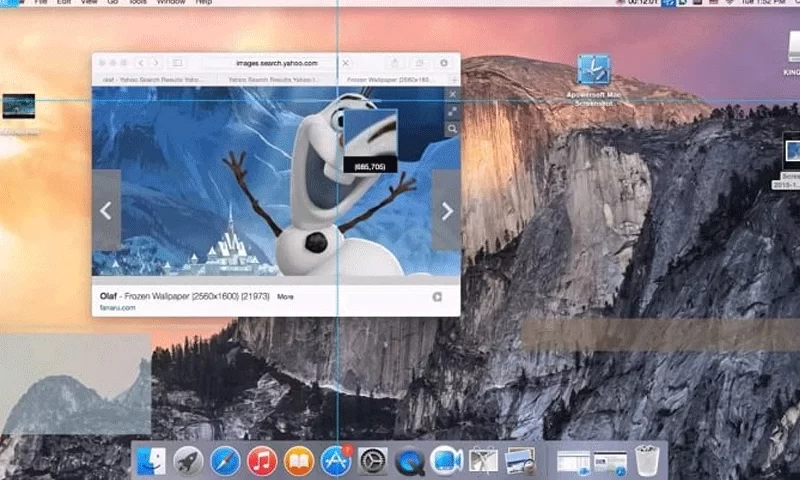Launch iTunes from the Dock
This screenshot has height=480, width=800.
coord(262,461)
